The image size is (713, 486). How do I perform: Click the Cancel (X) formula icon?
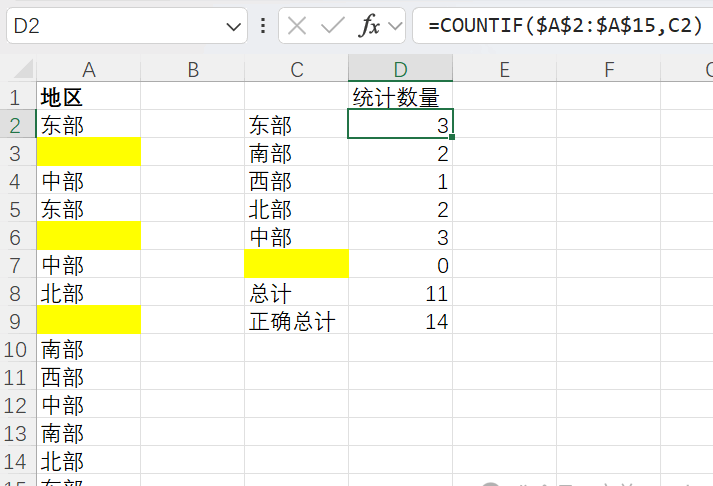pyautogui.click(x=297, y=26)
